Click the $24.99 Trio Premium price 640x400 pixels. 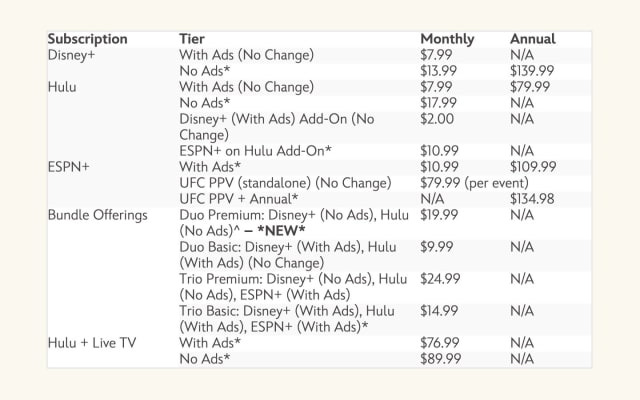coord(439,279)
